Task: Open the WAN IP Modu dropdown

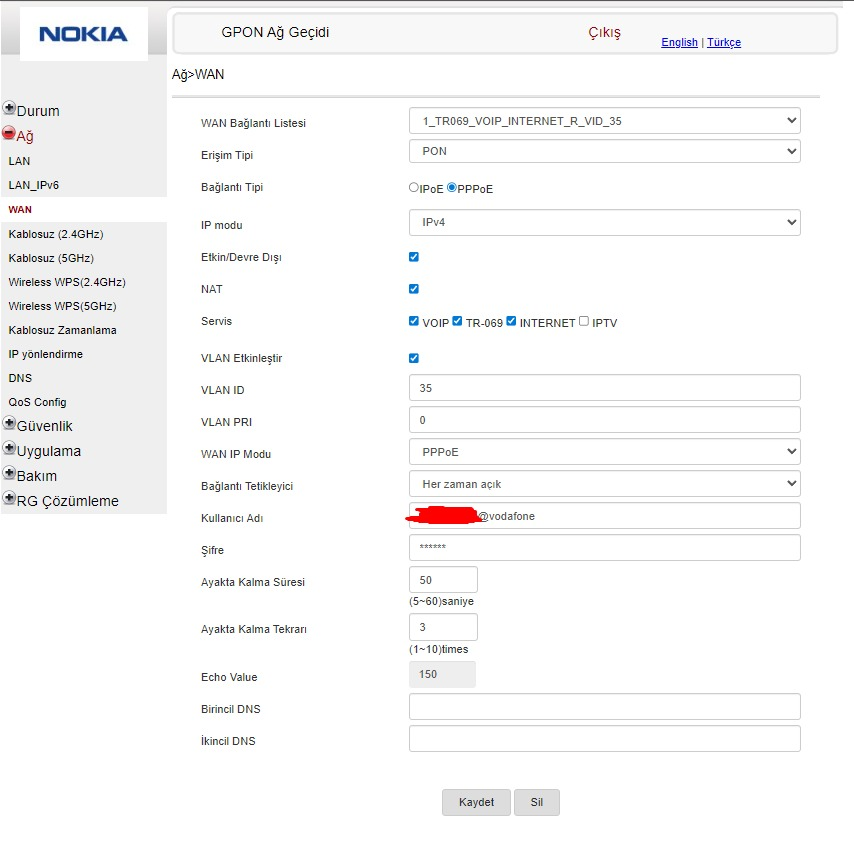Action: 605,452
